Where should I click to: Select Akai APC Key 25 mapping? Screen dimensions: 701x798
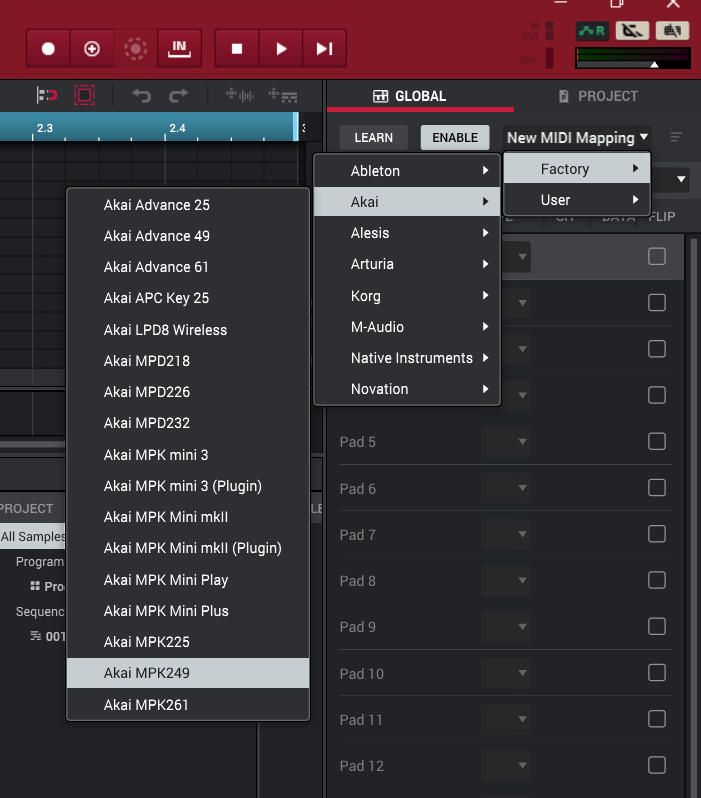(188, 298)
